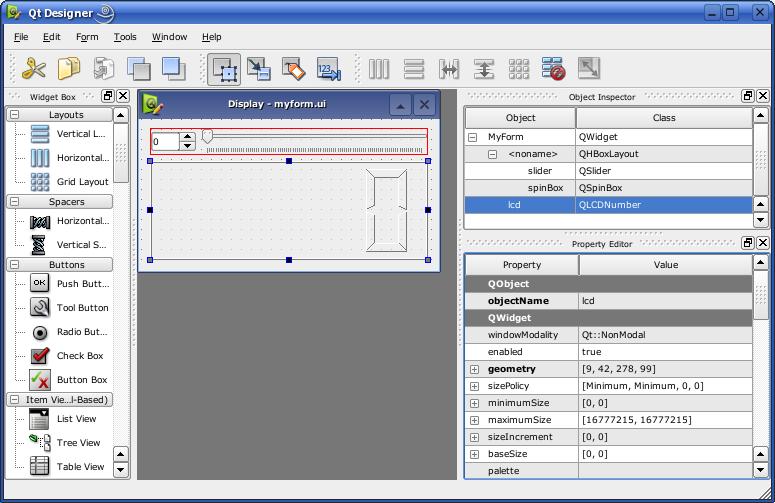Select the Push Button widget icon
775x503 pixels.
[x=40, y=283]
